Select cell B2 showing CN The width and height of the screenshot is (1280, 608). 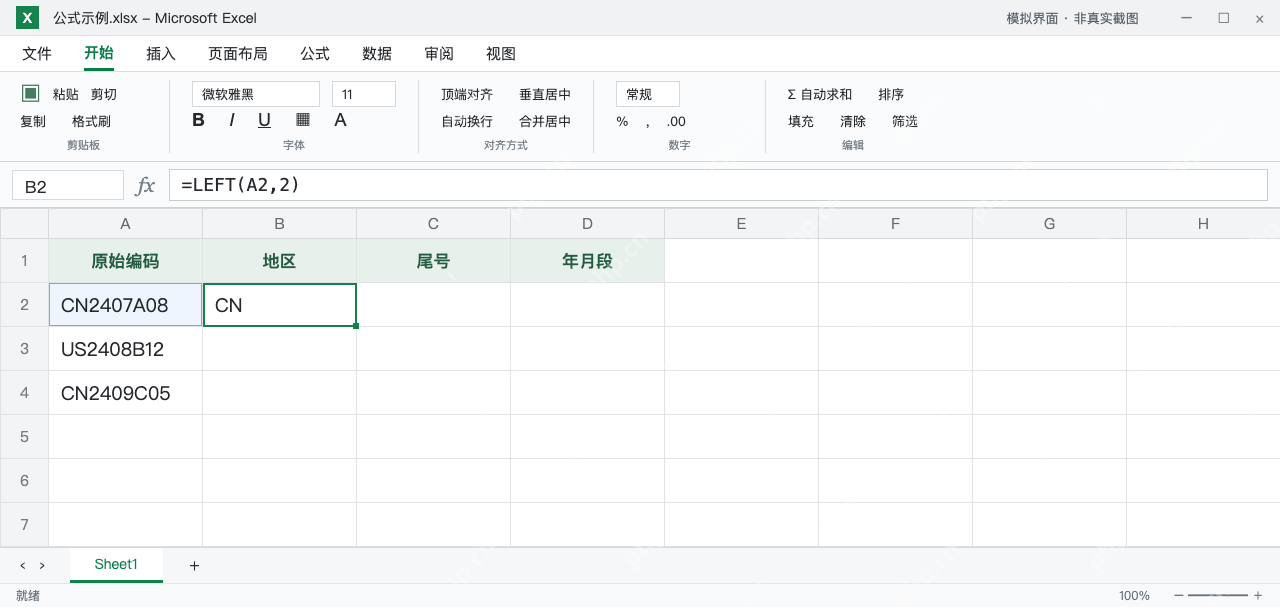tap(280, 305)
